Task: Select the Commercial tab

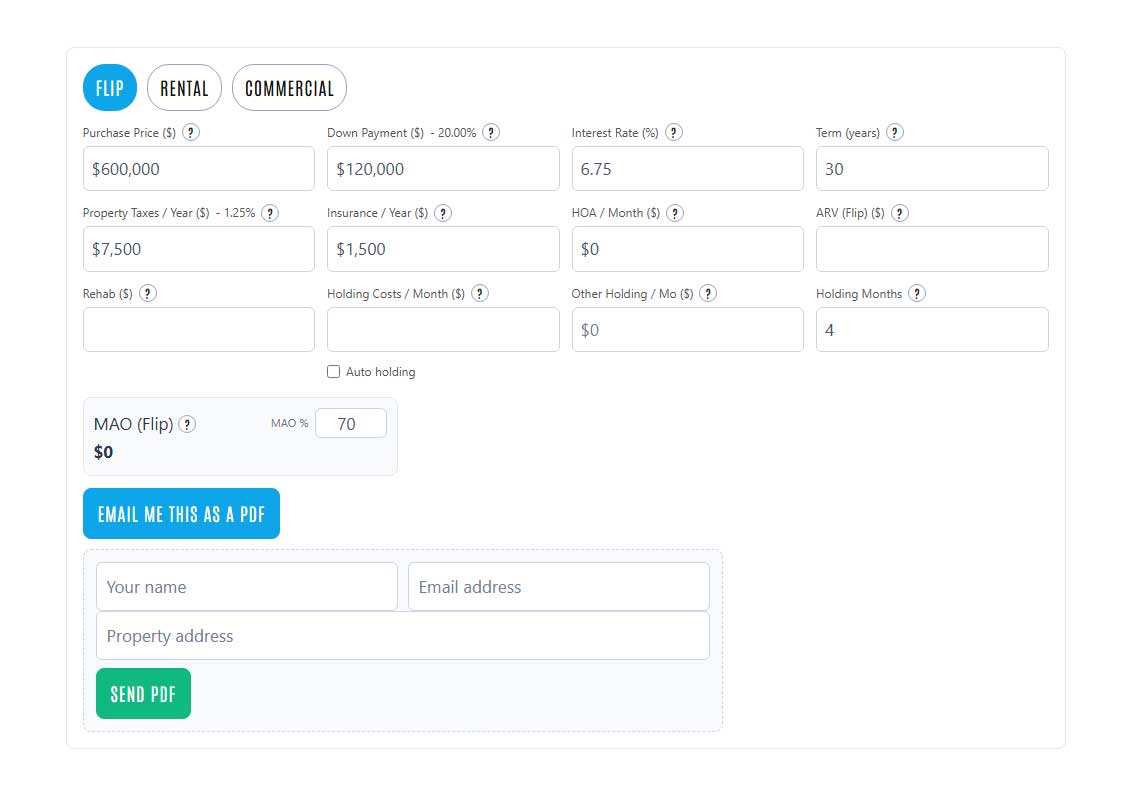Action: coord(289,88)
